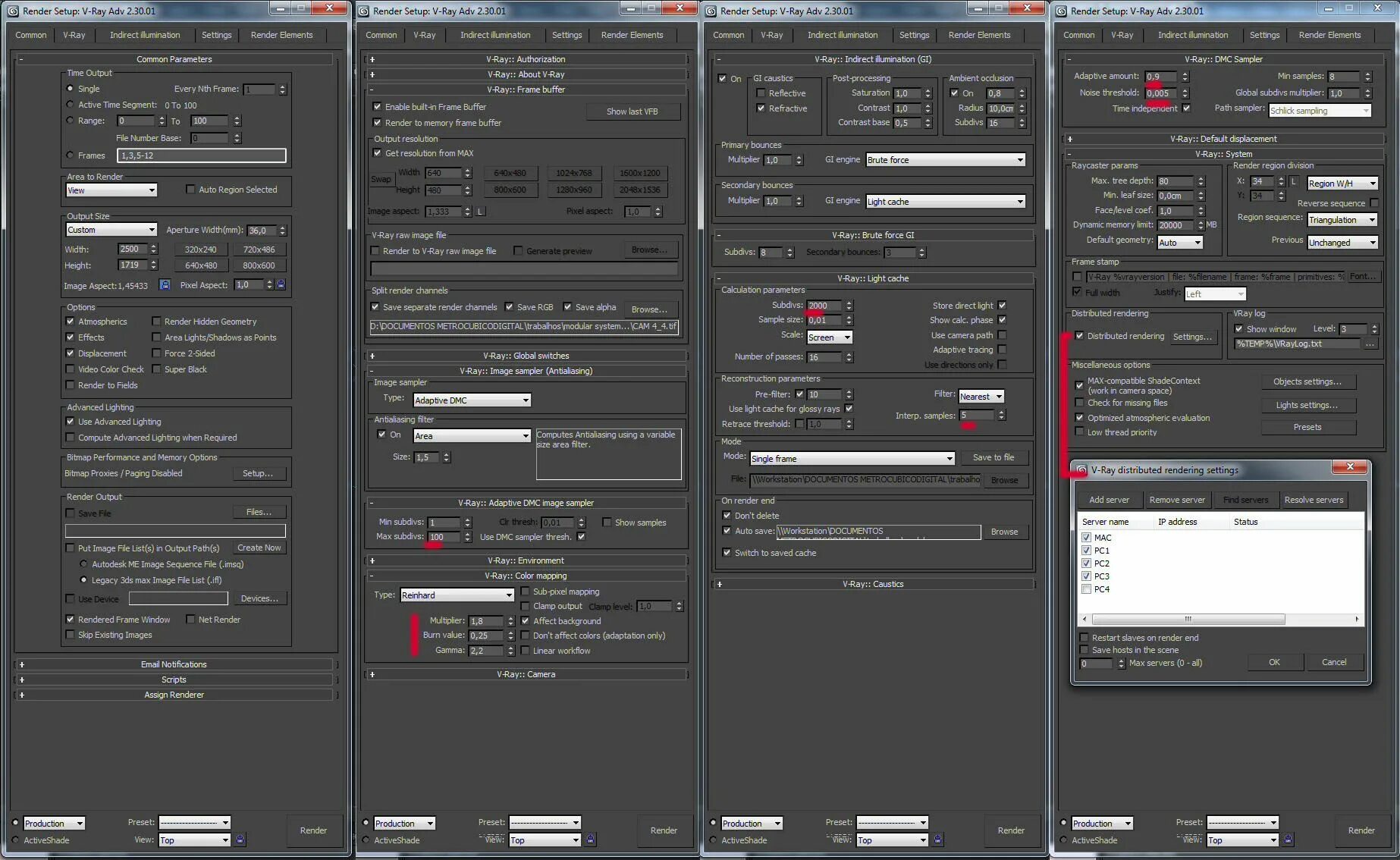Select the Common tab in DMC Sampler window

[x=1078, y=35]
